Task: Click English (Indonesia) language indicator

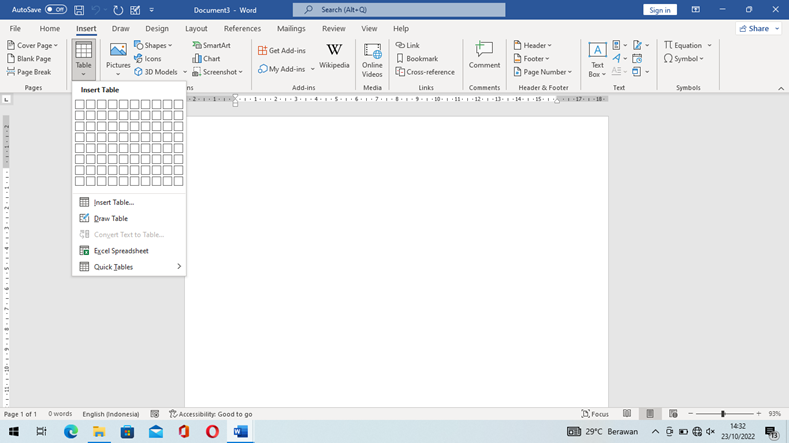Action: point(111,414)
